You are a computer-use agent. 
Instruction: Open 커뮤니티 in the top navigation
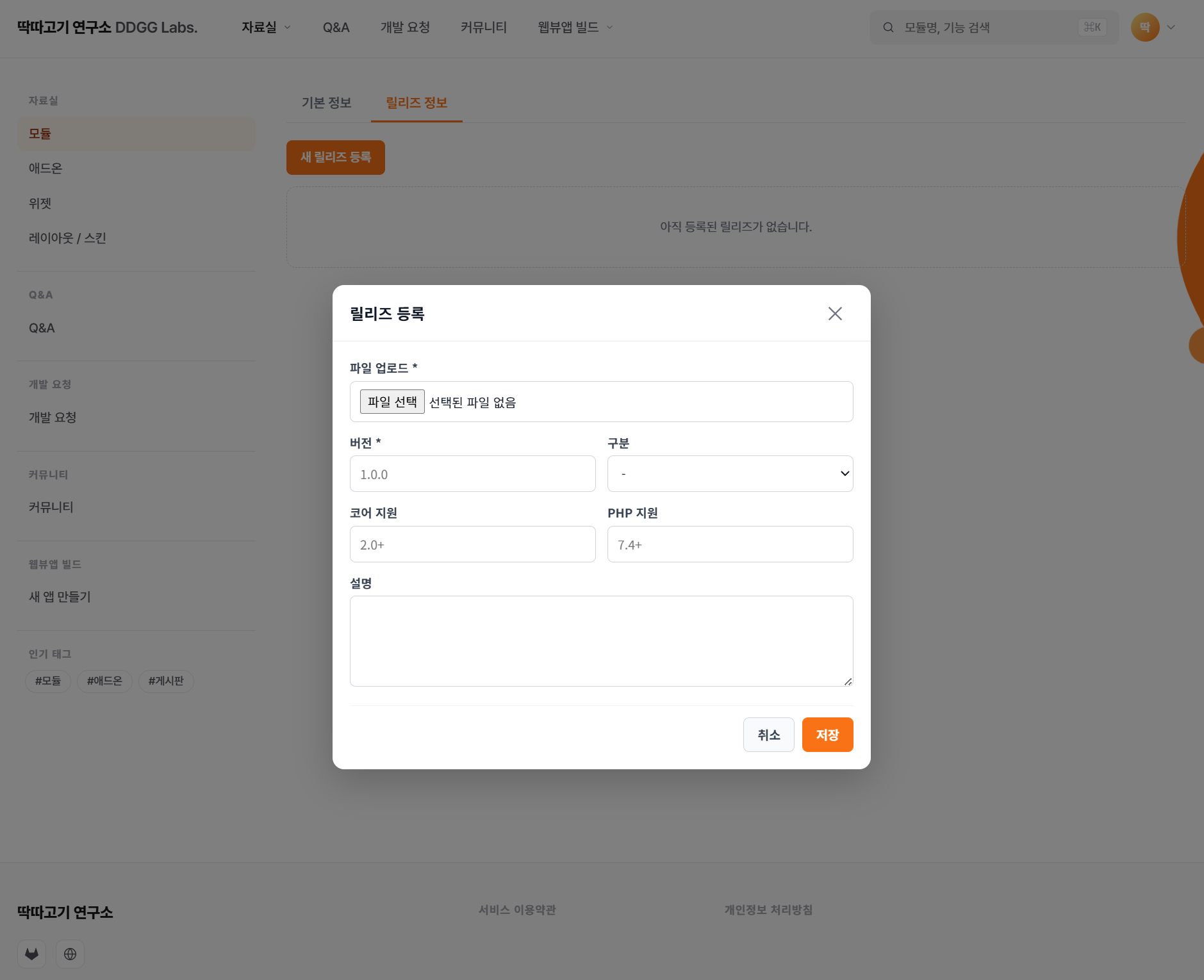484,28
